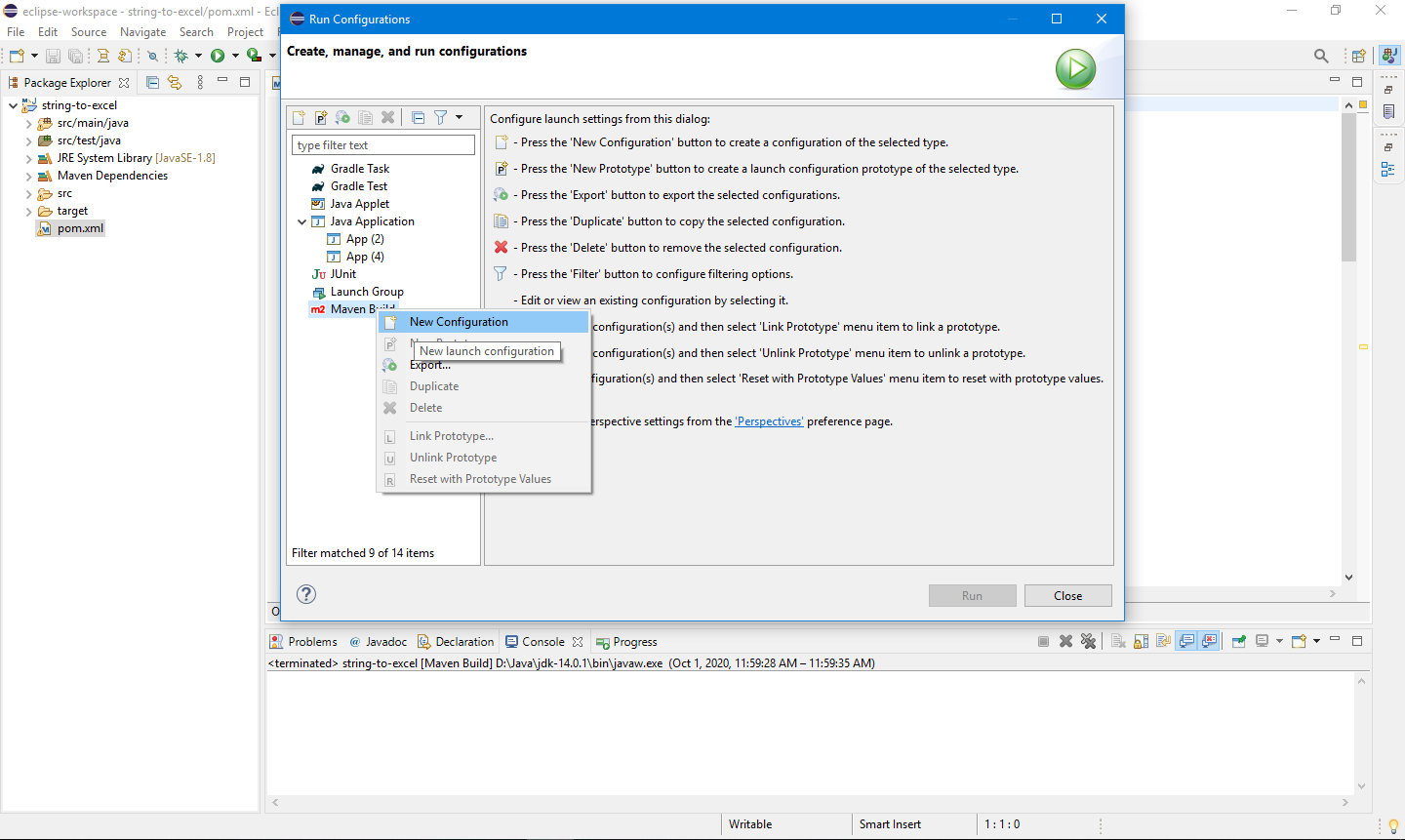1405x840 pixels.
Task: Click the New wizard icon in main toolbar
Action: coord(17,56)
